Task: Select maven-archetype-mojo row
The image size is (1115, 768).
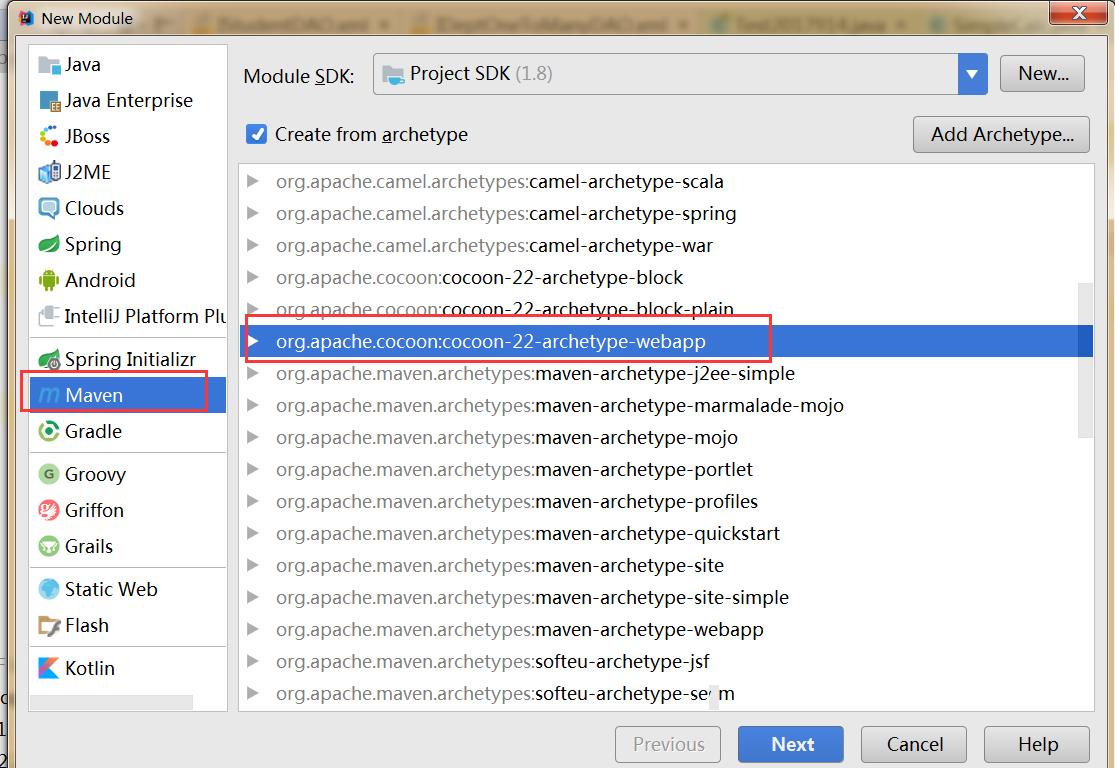Action: coord(666,437)
